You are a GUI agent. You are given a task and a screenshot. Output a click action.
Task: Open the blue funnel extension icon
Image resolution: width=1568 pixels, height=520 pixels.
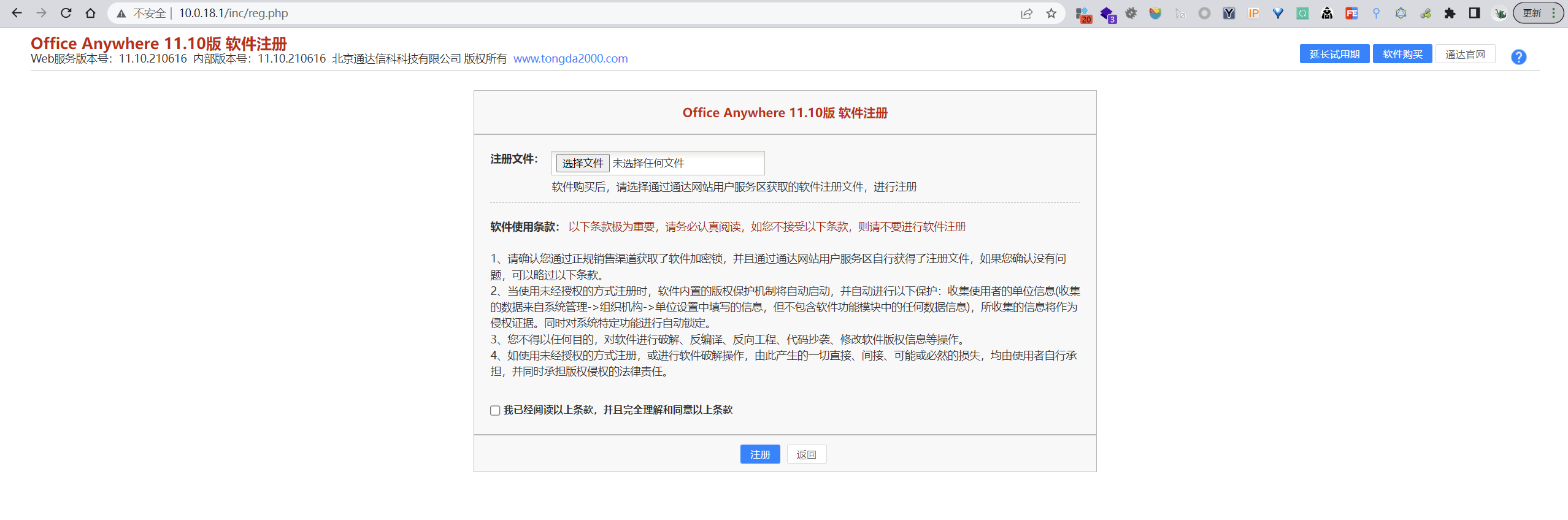point(1278,13)
